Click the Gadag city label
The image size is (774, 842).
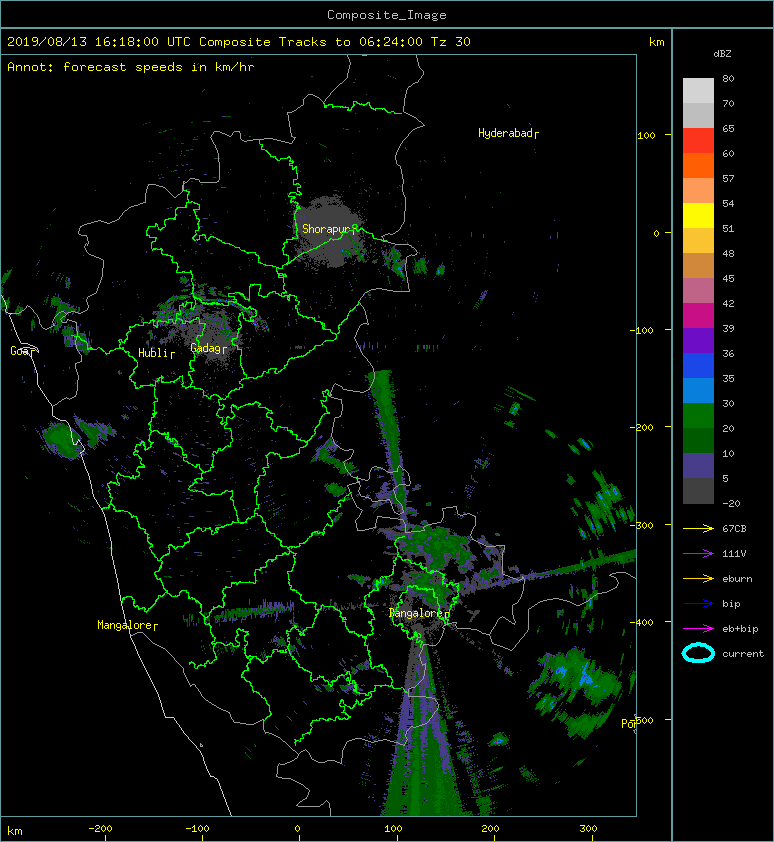[208, 349]
